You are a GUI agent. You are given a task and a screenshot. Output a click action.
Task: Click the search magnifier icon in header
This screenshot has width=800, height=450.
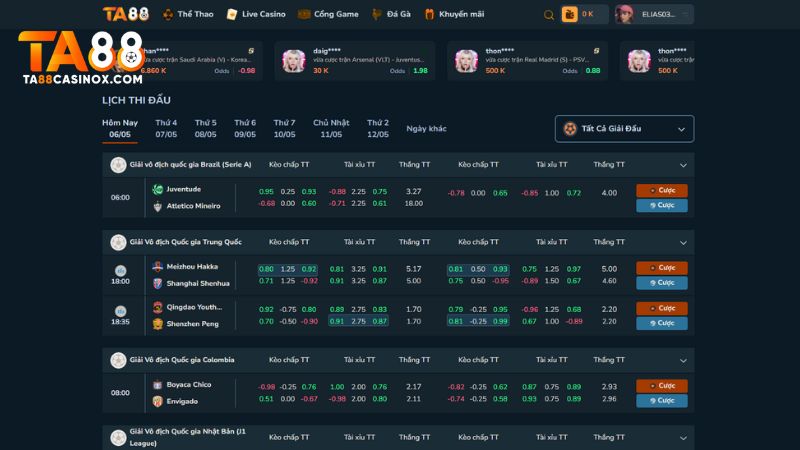click(x=548, y=15)
